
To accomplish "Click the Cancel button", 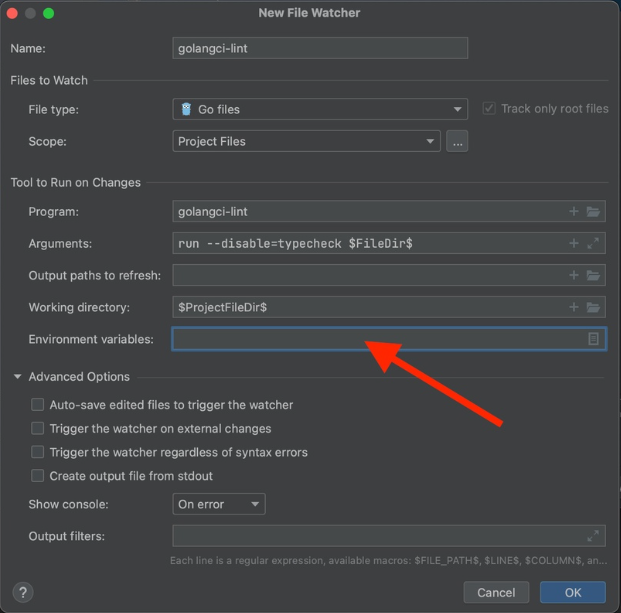I will (496, 592).
